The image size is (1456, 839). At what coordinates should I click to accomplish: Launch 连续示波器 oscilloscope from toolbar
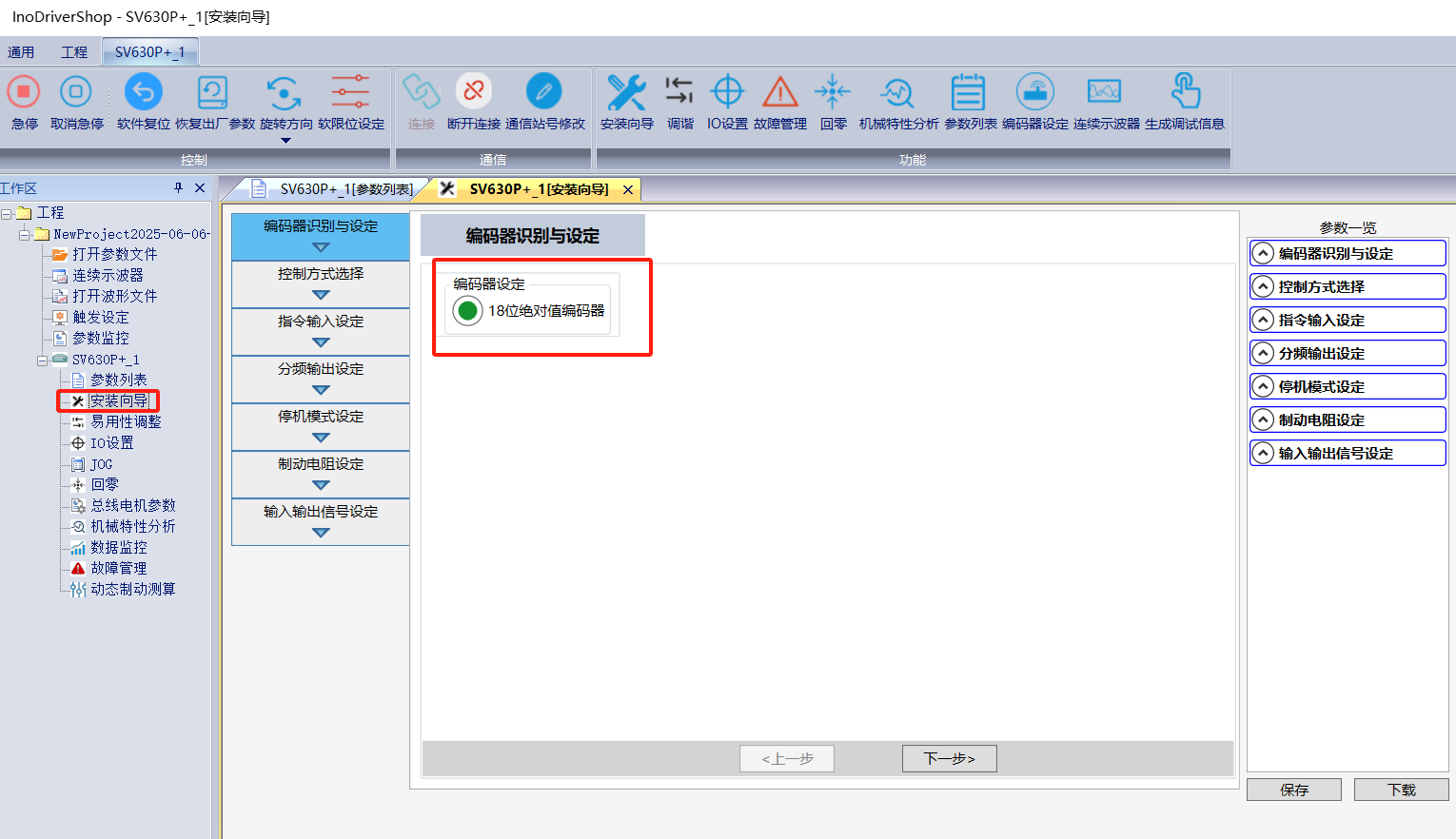[x=1105, y=93]
